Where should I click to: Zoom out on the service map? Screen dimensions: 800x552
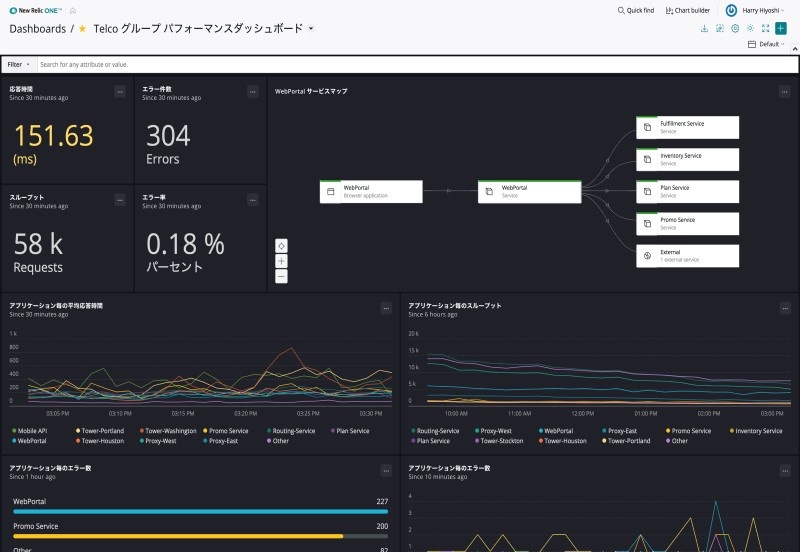(281, 276)
